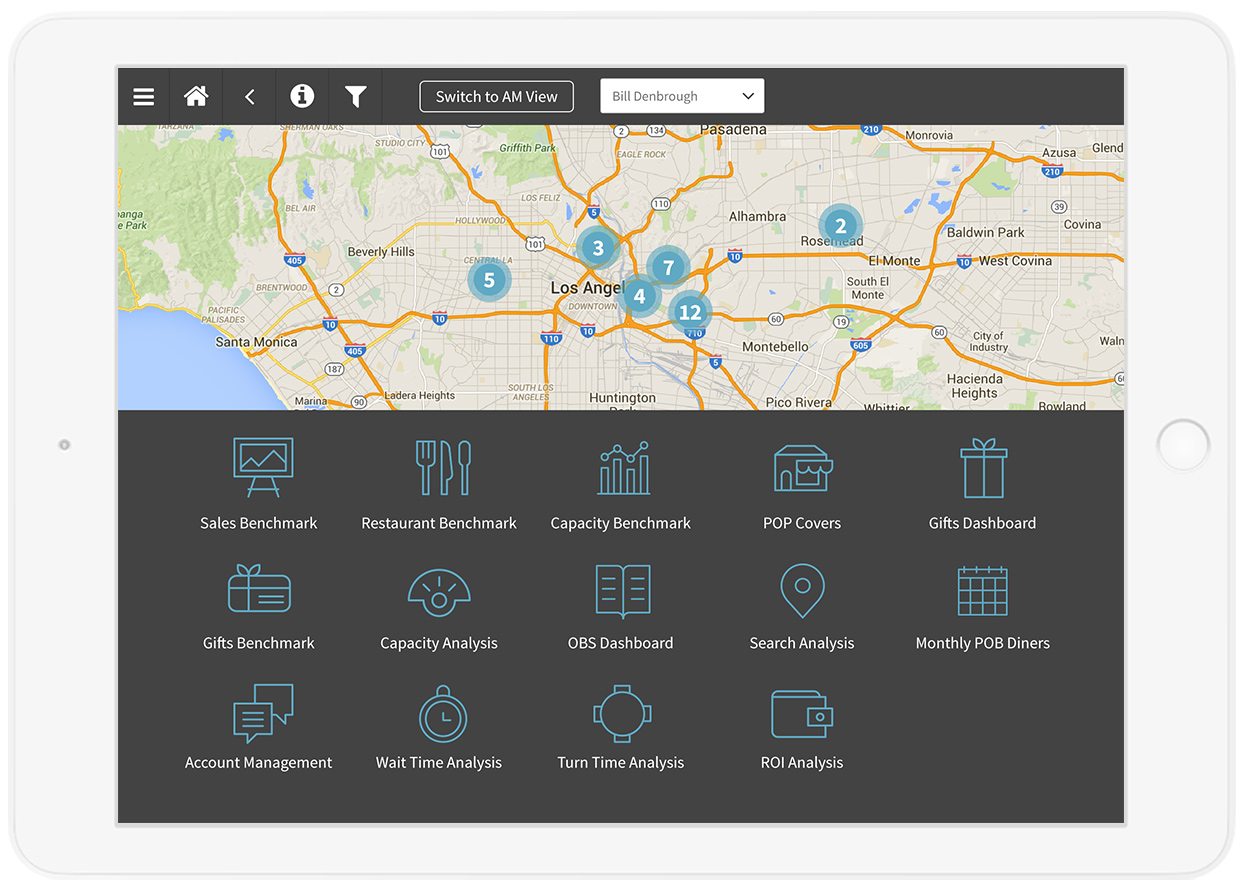Open the OBS Dashboard book icon
This screenshot has width=1245, height=894.
[622, 591]
